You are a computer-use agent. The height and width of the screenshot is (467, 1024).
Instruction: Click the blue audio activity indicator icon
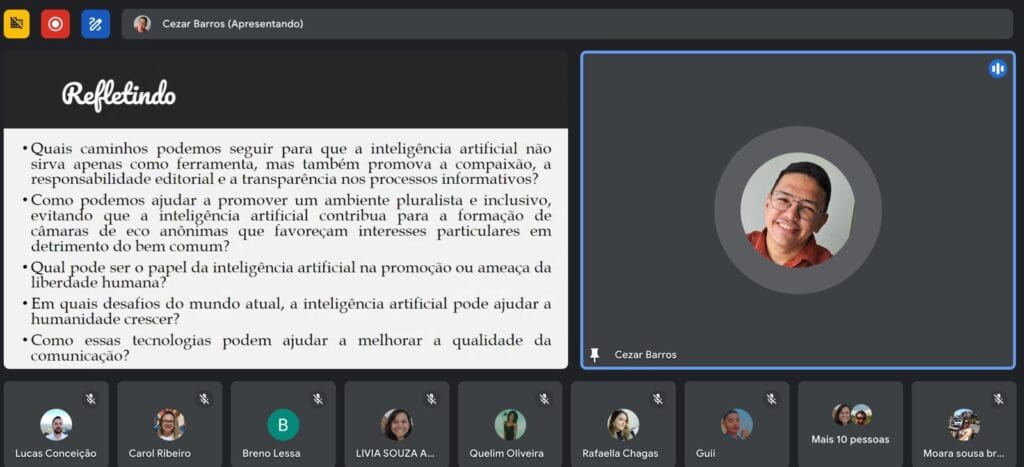tap(997, 68)
